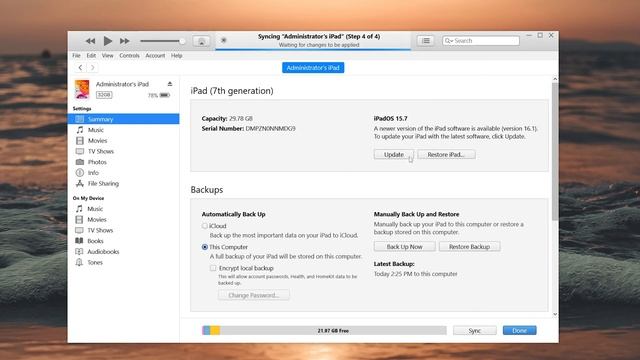Open the View menu

108,56
